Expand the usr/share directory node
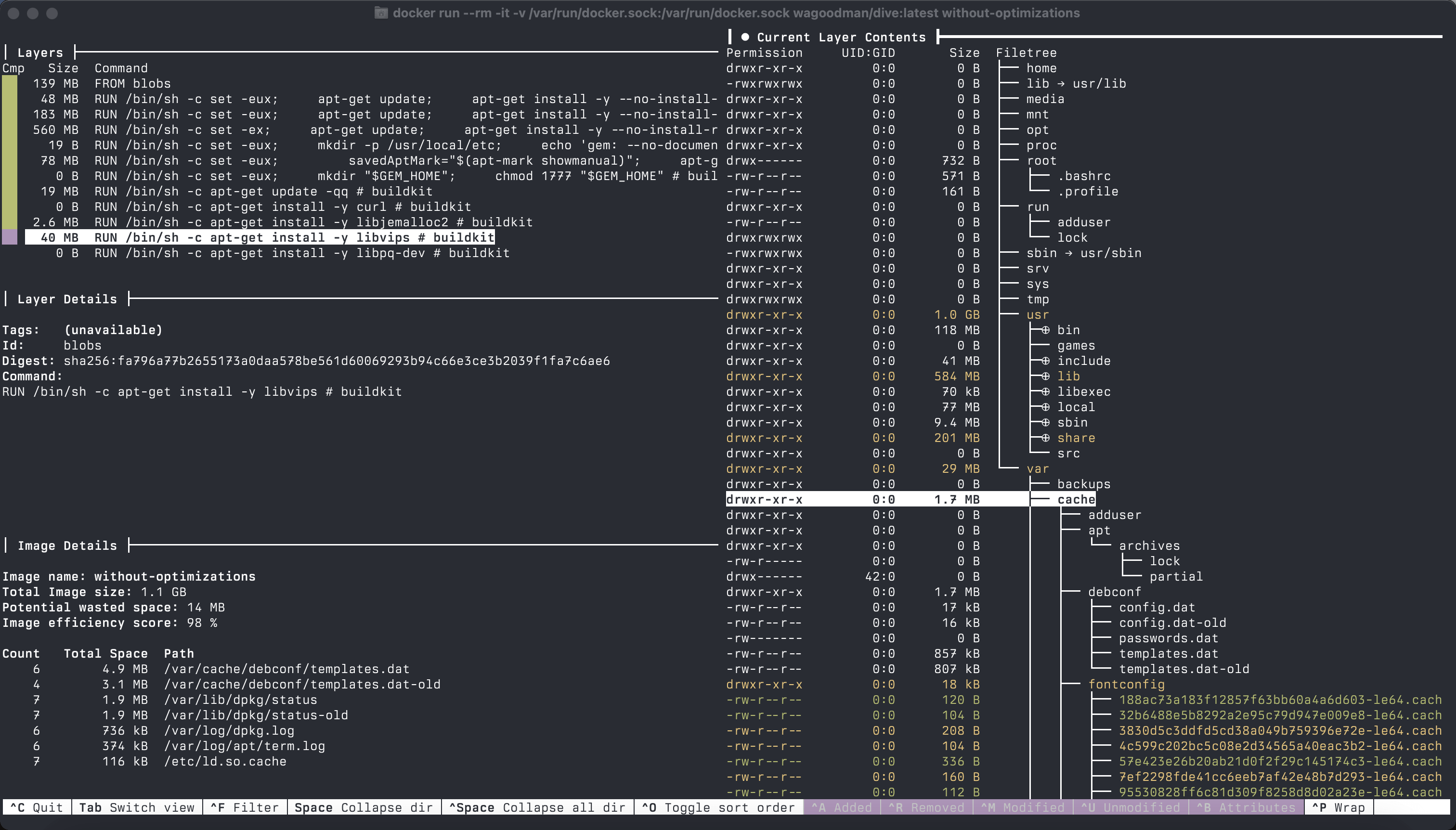1456x830 pixels. point(1045,438)
